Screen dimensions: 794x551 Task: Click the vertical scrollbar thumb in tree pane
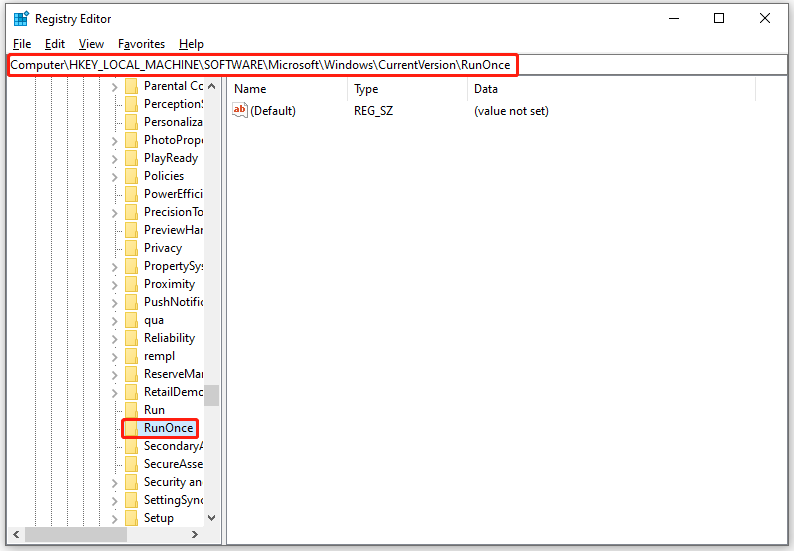pos(212,396)
